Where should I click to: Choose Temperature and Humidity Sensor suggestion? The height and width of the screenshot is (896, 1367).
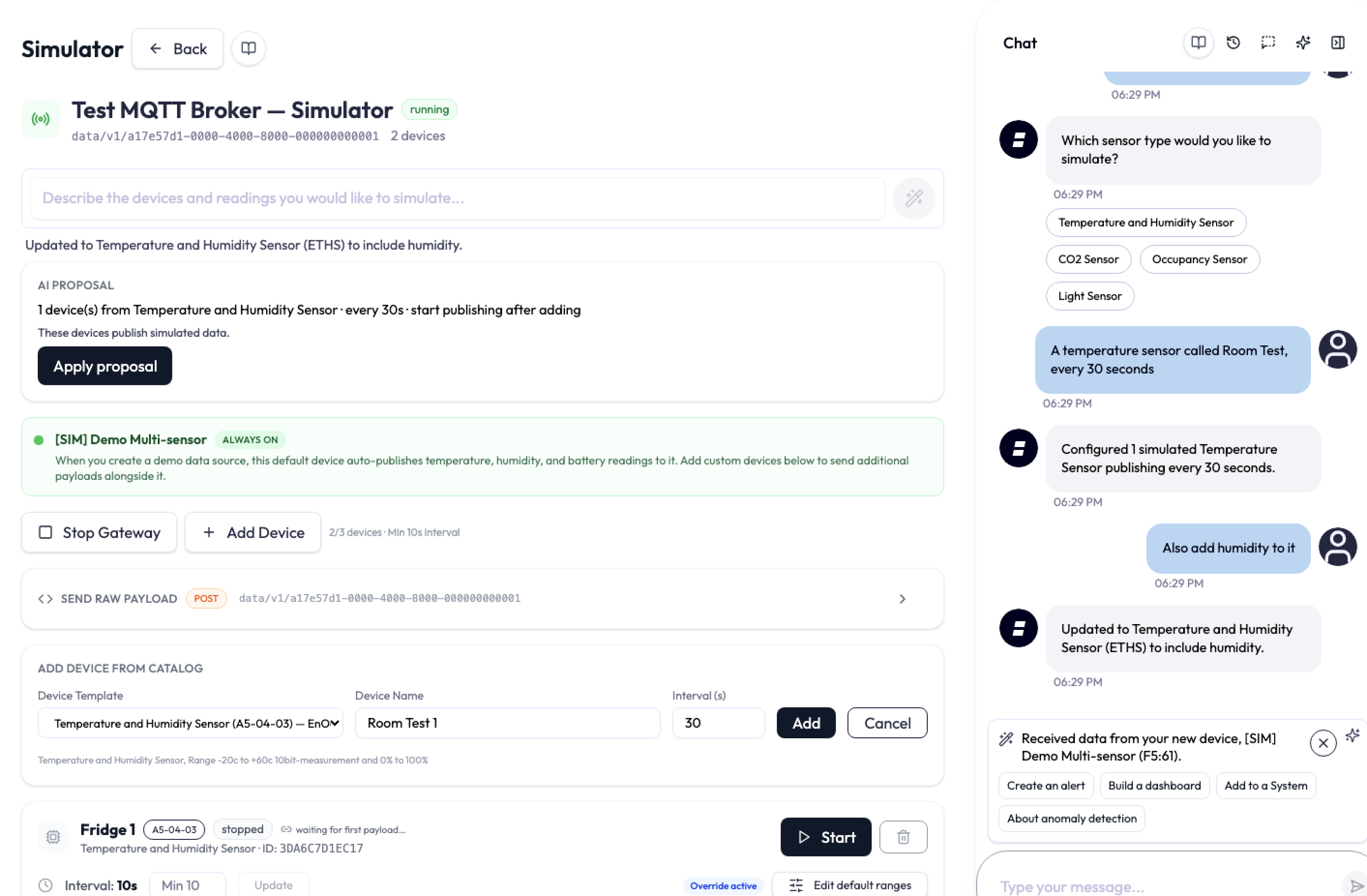(1146, 222)
